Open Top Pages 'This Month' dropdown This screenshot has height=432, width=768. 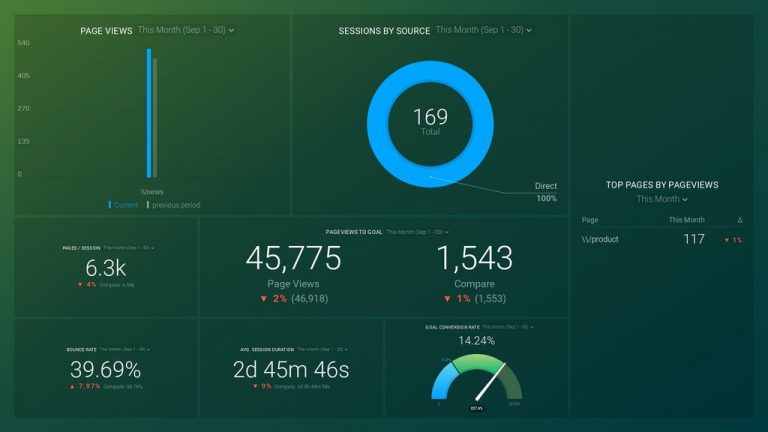(x=662, y=199)
